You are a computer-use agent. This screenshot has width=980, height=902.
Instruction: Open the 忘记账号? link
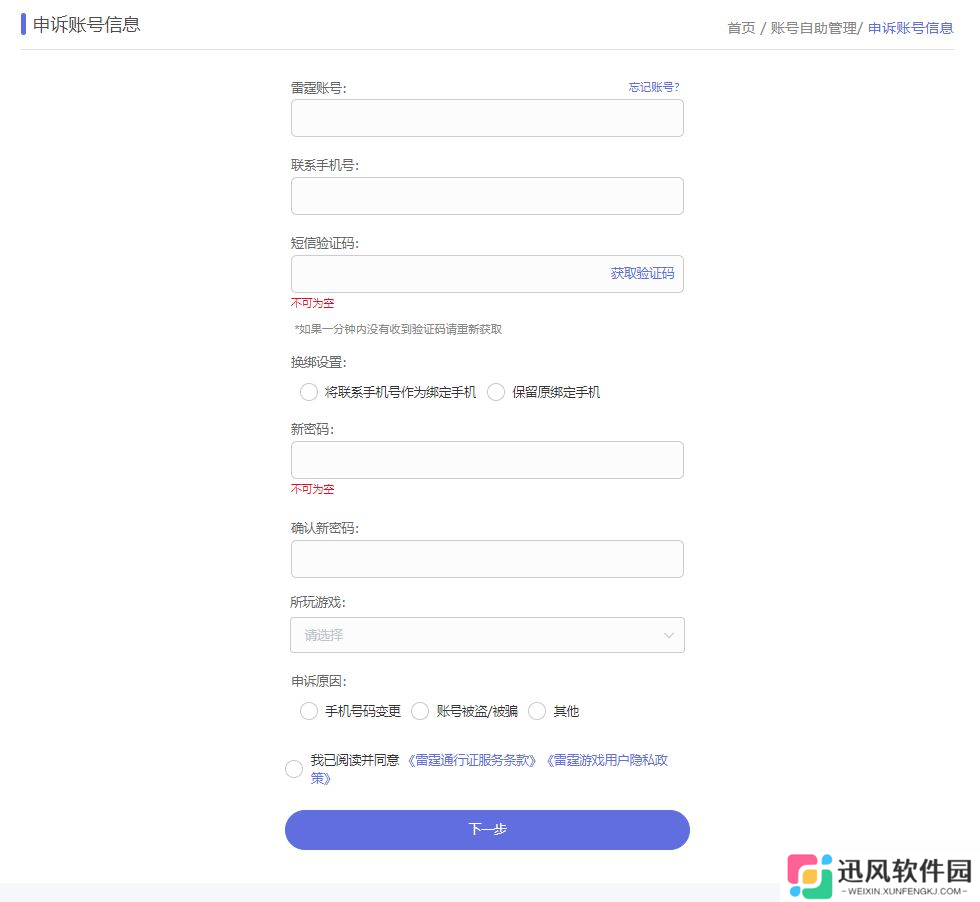pyautogui.click(x=654, y=87)
